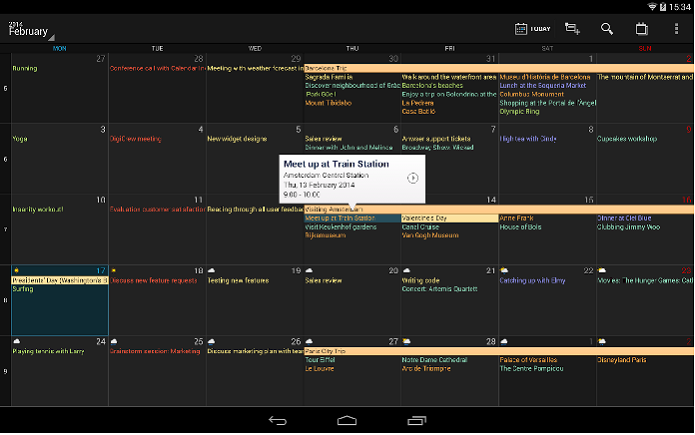Open 'Van Gogh Museum' event
Viewport: 695px width, 435px height.
tap(430, 235)
